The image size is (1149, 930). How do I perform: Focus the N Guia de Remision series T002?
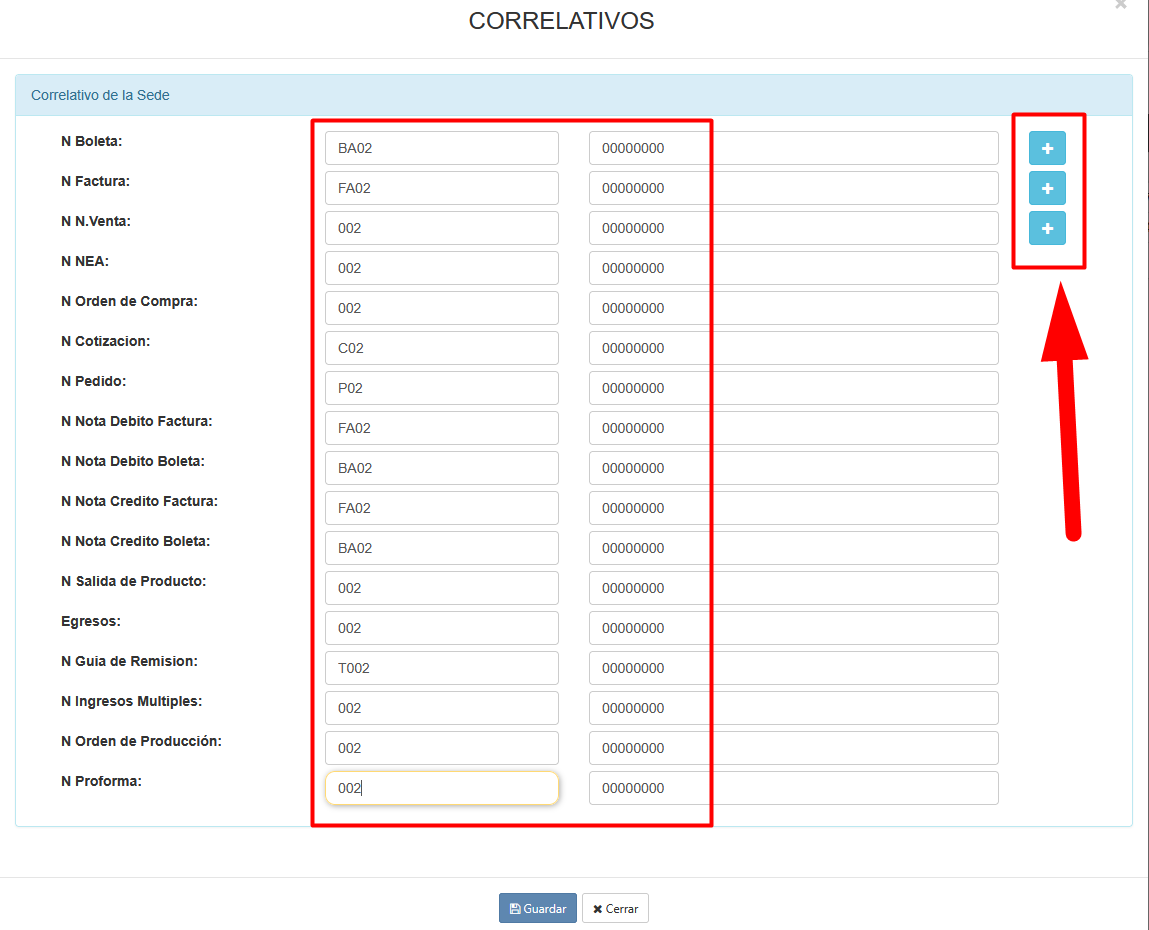point(441,668)
